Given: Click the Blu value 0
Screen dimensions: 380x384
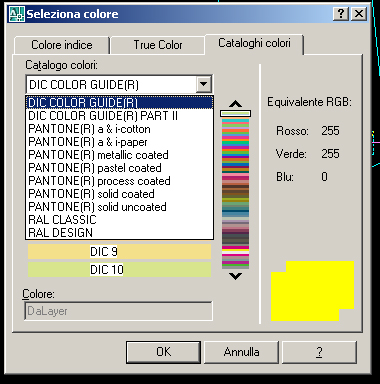Looking at the screenshot, I should coord(324,177).
